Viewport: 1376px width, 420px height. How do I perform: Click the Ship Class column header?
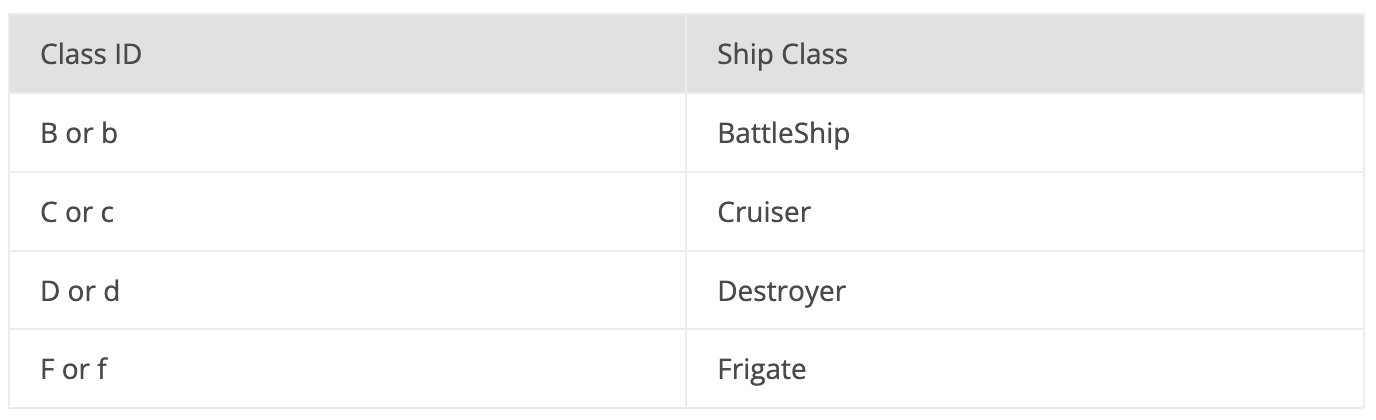[1025, 54]
